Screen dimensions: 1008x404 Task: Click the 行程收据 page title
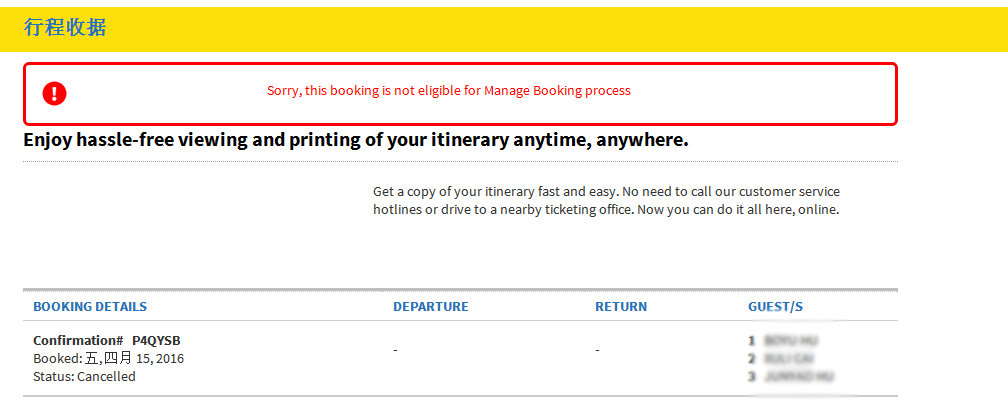click(x=65, y=28)
